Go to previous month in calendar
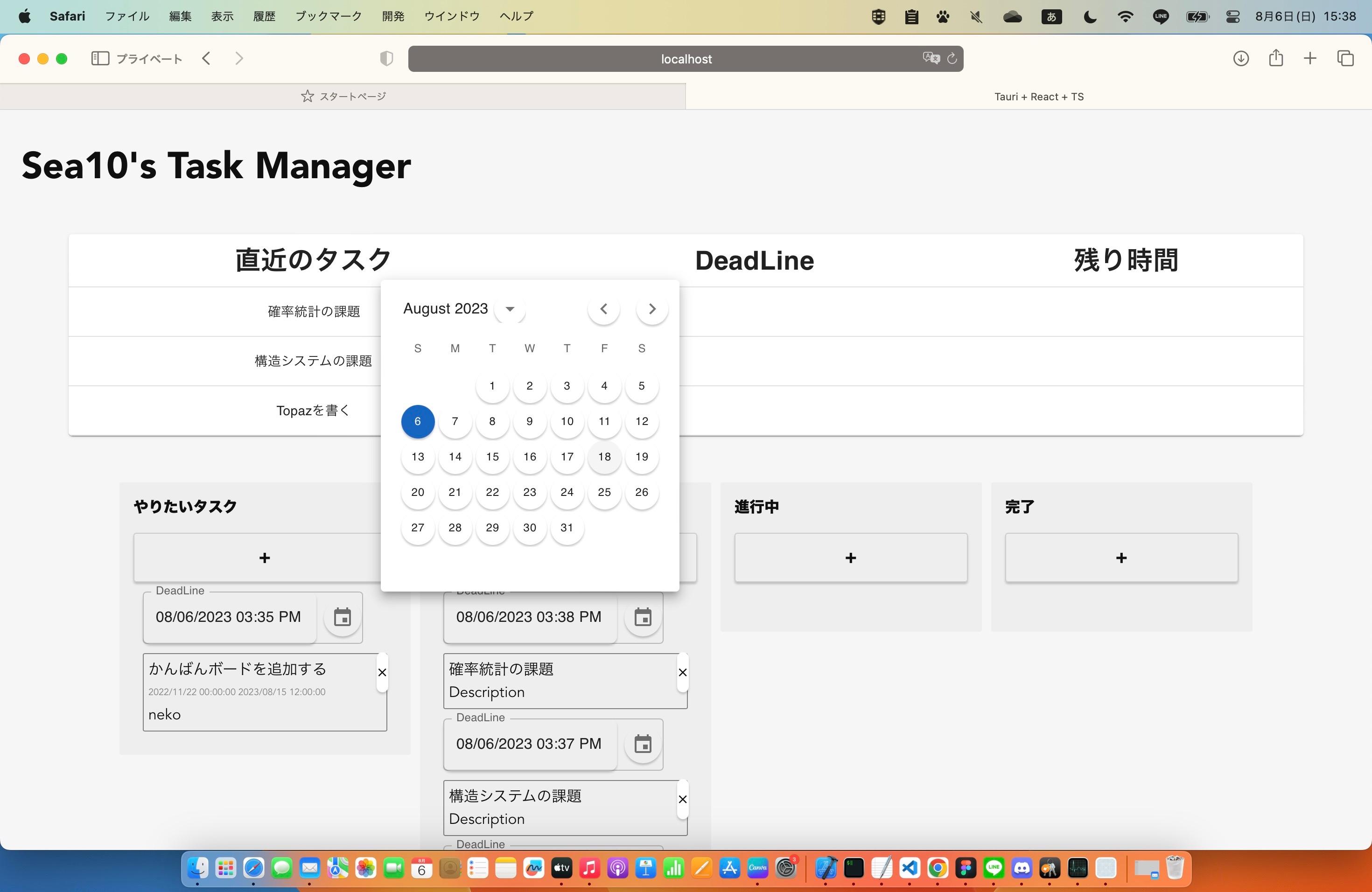This screenshot has width=1372, height=892. [603, 309]
